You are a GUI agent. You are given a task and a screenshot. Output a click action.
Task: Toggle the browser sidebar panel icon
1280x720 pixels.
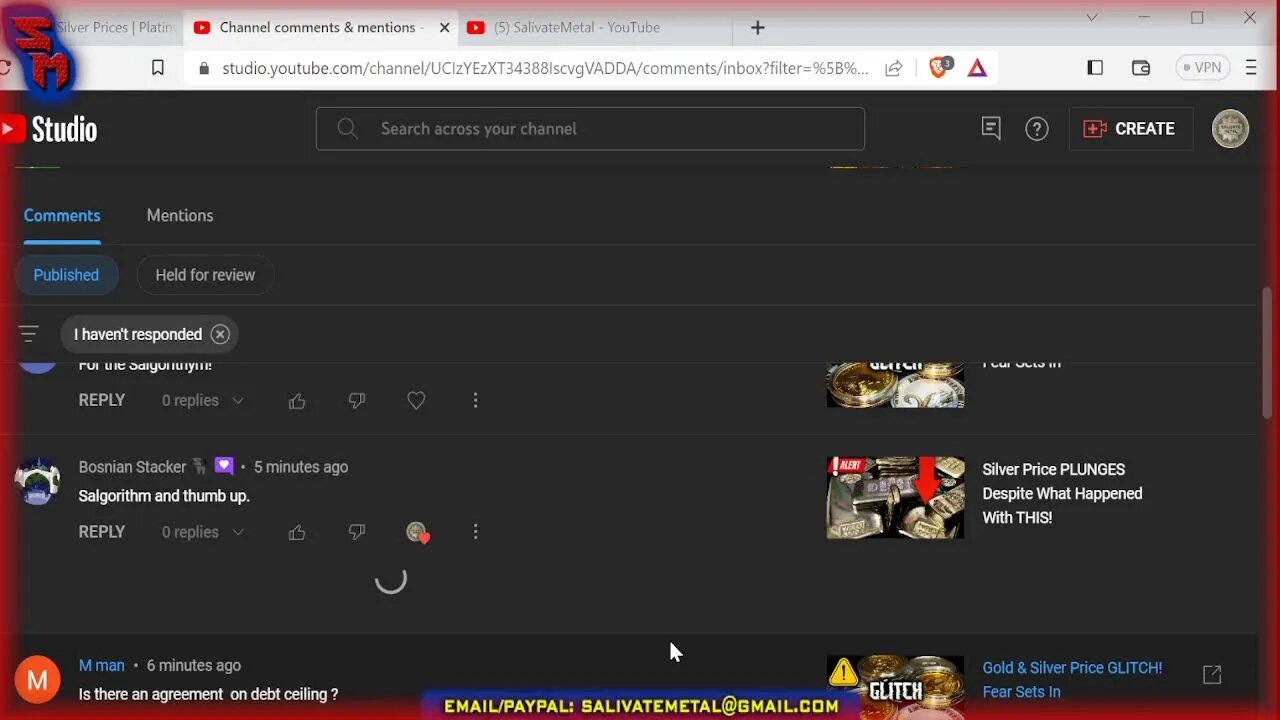point(1095,68)
